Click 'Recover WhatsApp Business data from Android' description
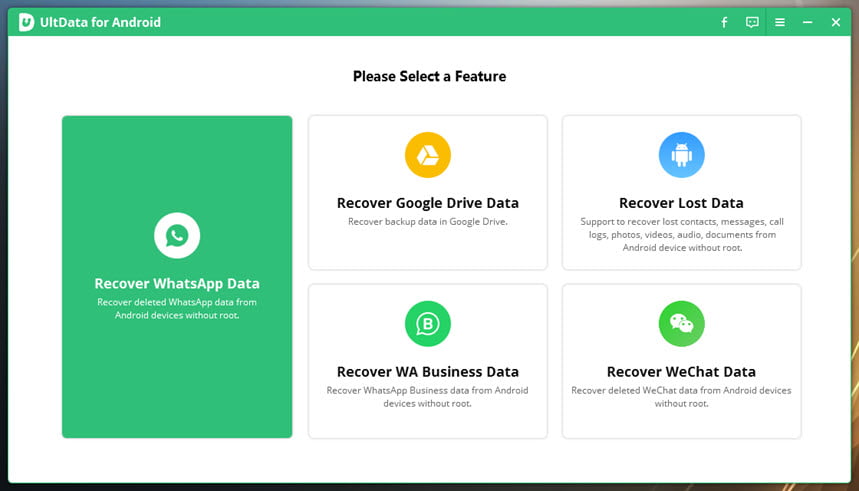859x491 pixels. tap(428, 397)
